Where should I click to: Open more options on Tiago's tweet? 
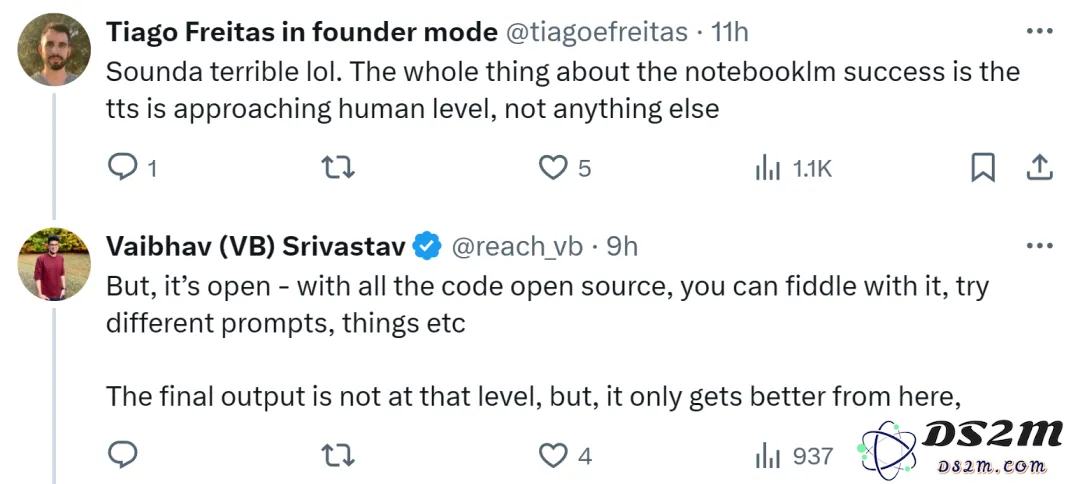(x=1039, y=32)
